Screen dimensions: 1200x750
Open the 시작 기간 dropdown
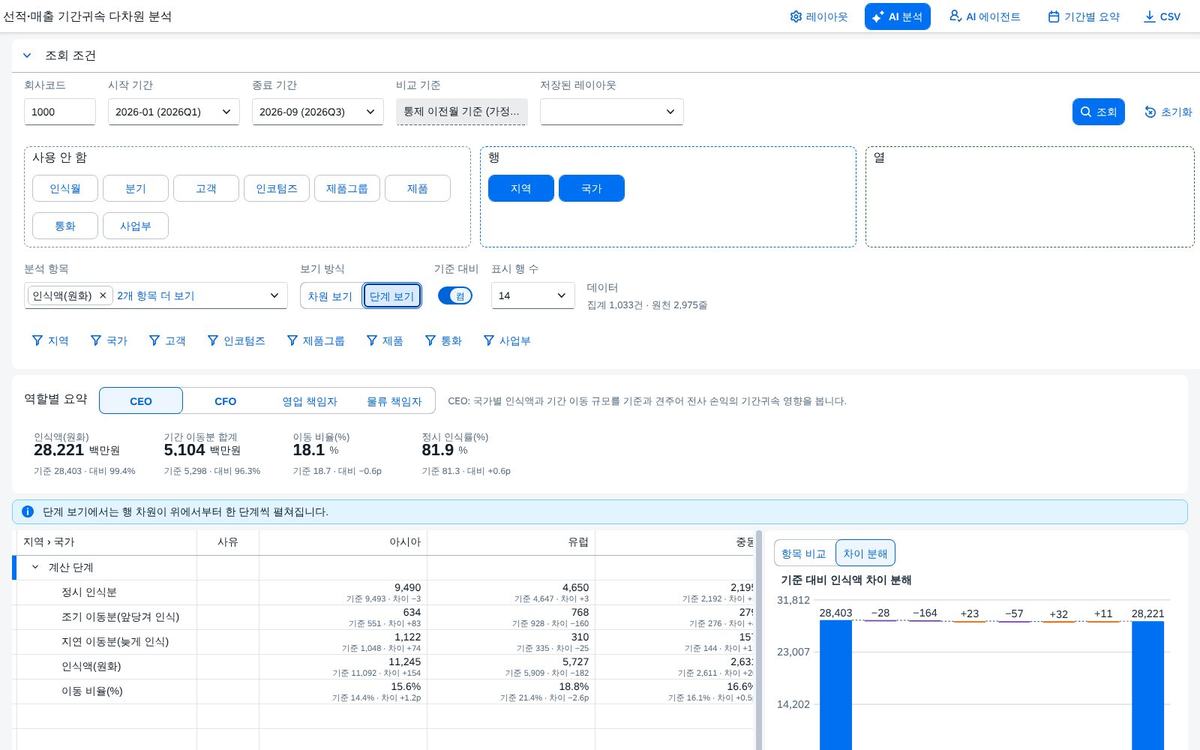click(174, 112)
